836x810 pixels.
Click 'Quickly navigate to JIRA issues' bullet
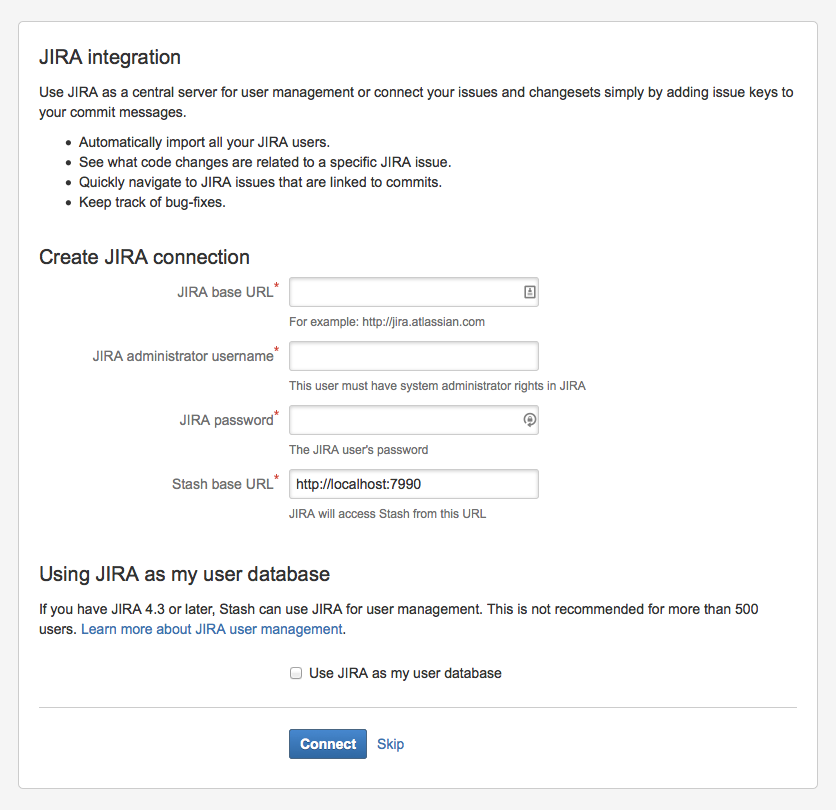click(x=260, y=182)
